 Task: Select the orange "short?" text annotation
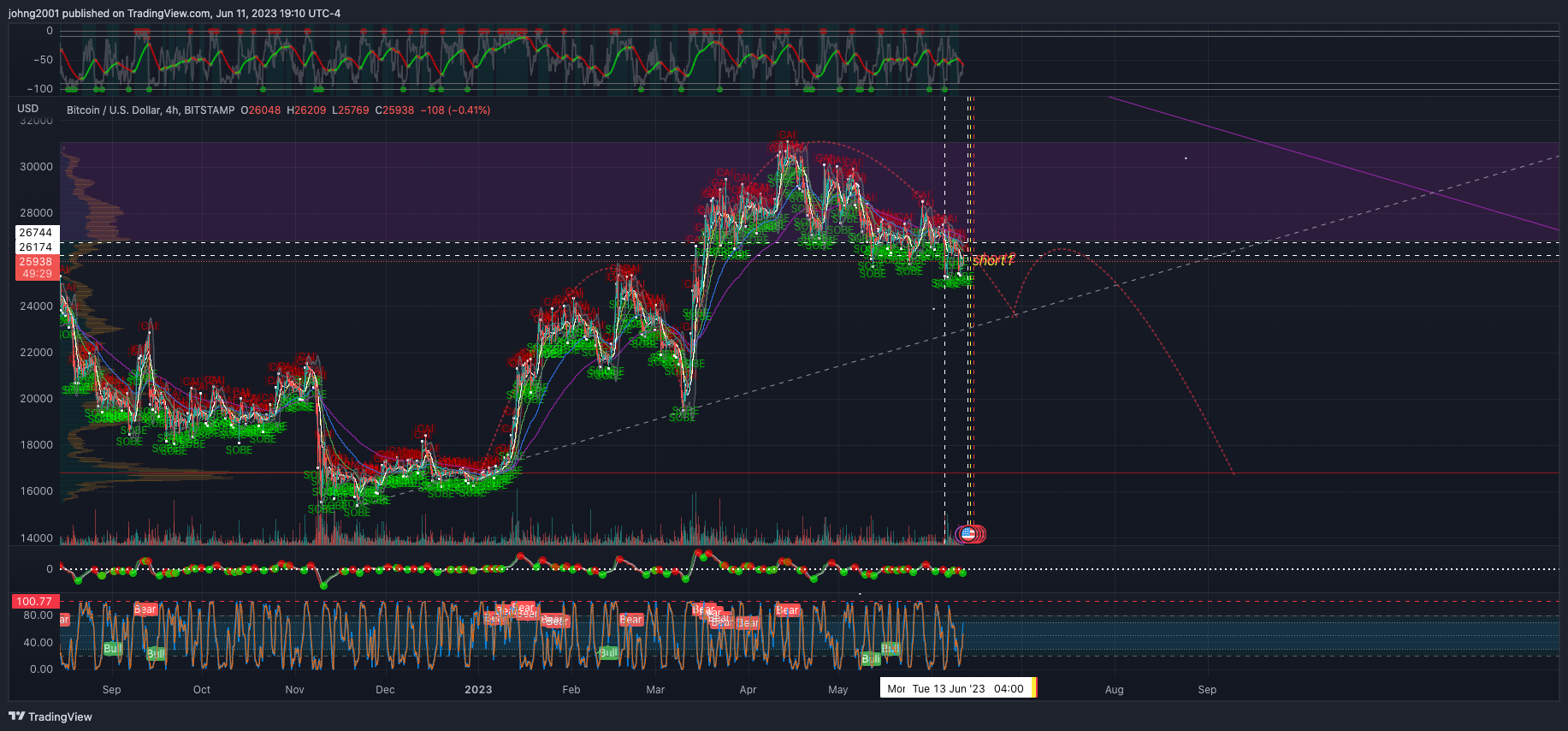tap(993, 260)
